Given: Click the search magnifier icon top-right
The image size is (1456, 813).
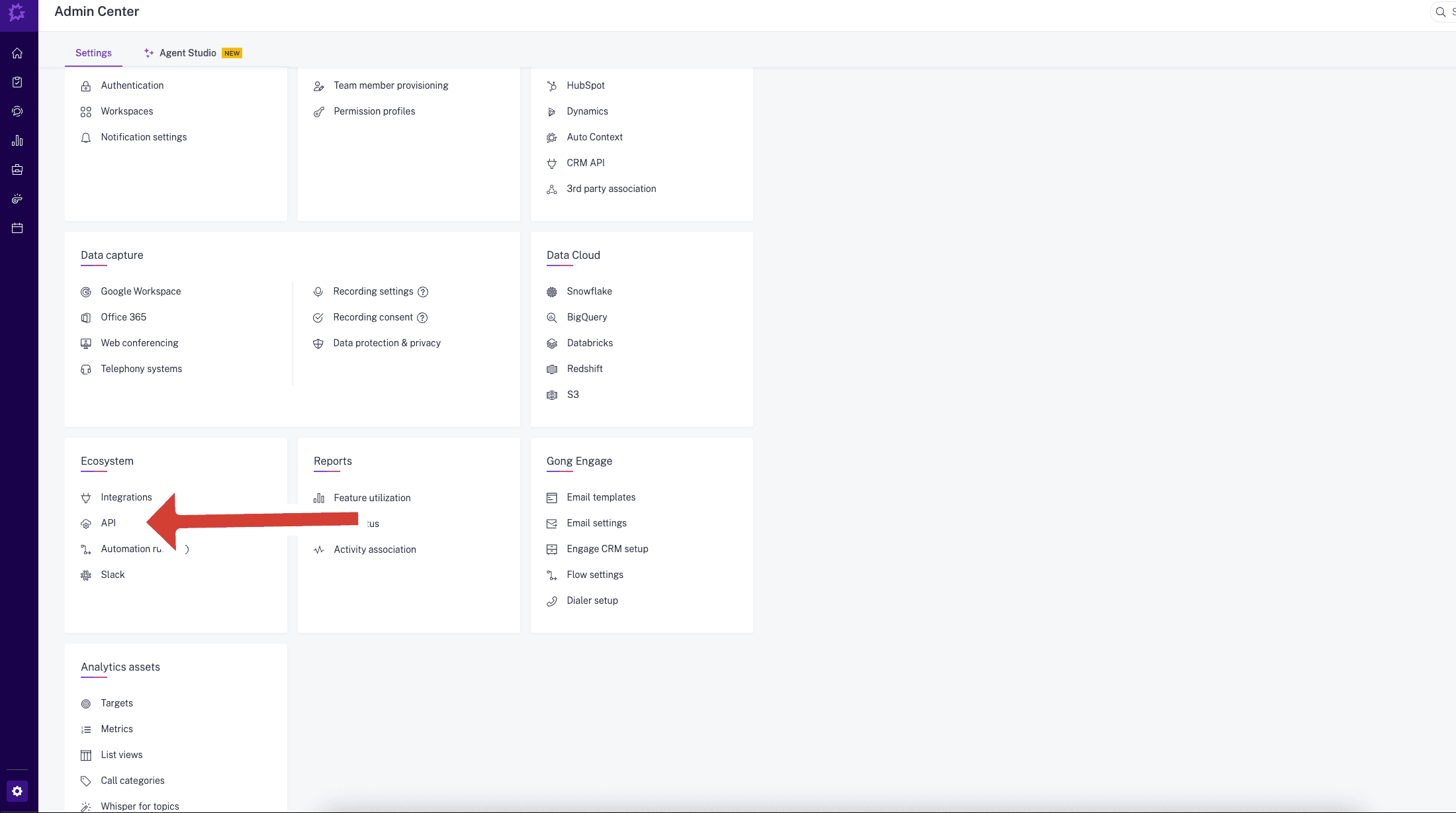Looking at the screenshot, I should tap(1440, 12).
